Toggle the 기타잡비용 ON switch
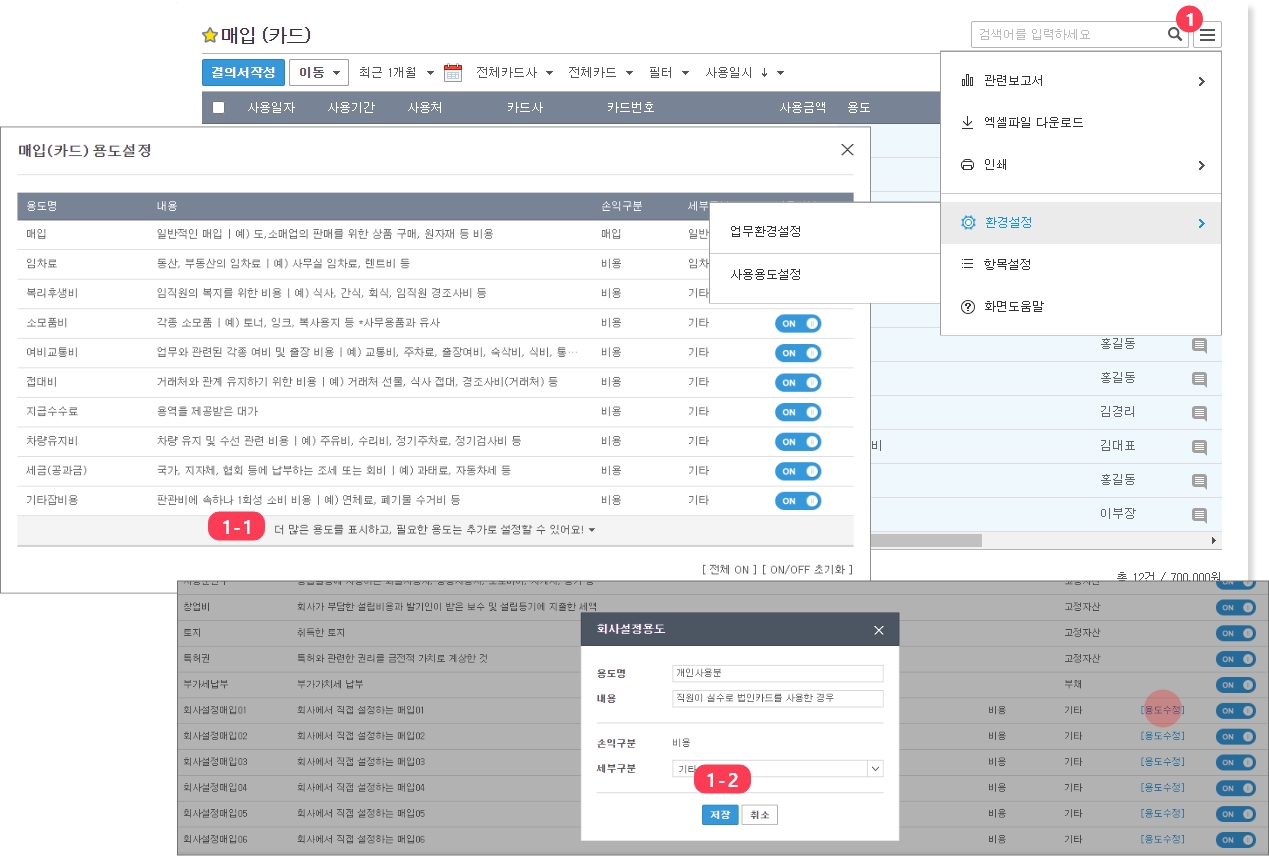The height and width of the screenshot is (856, 1269). (x=797, y=501)
